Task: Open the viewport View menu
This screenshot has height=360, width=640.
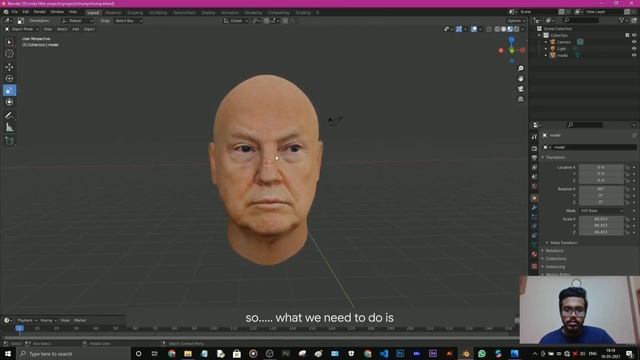Action: click(x=48, y=29)
